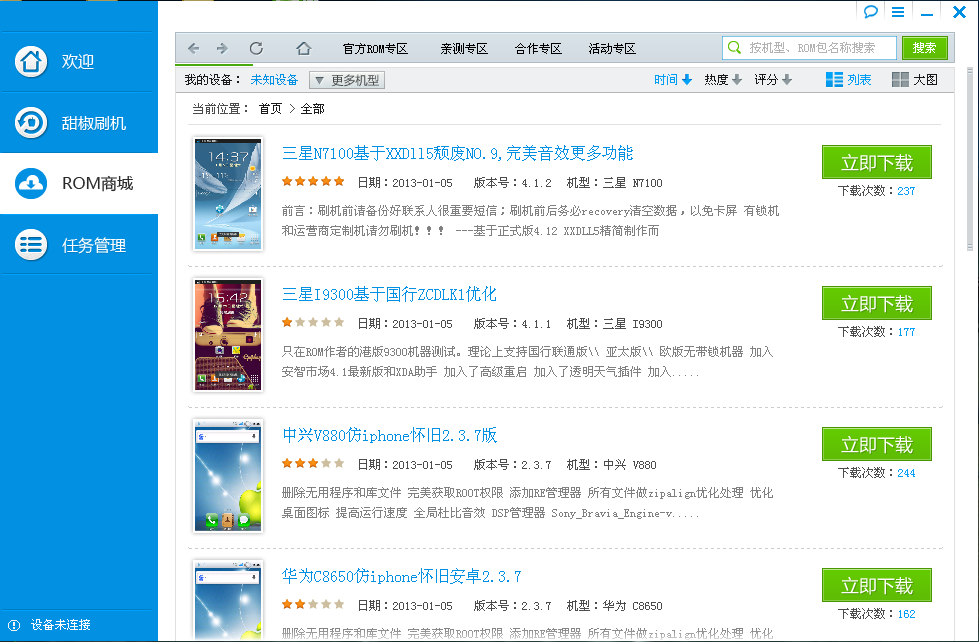The height and width of the screenshot is (642, 979).
Task: Click download count 244
Action: [x=906, y=473]
